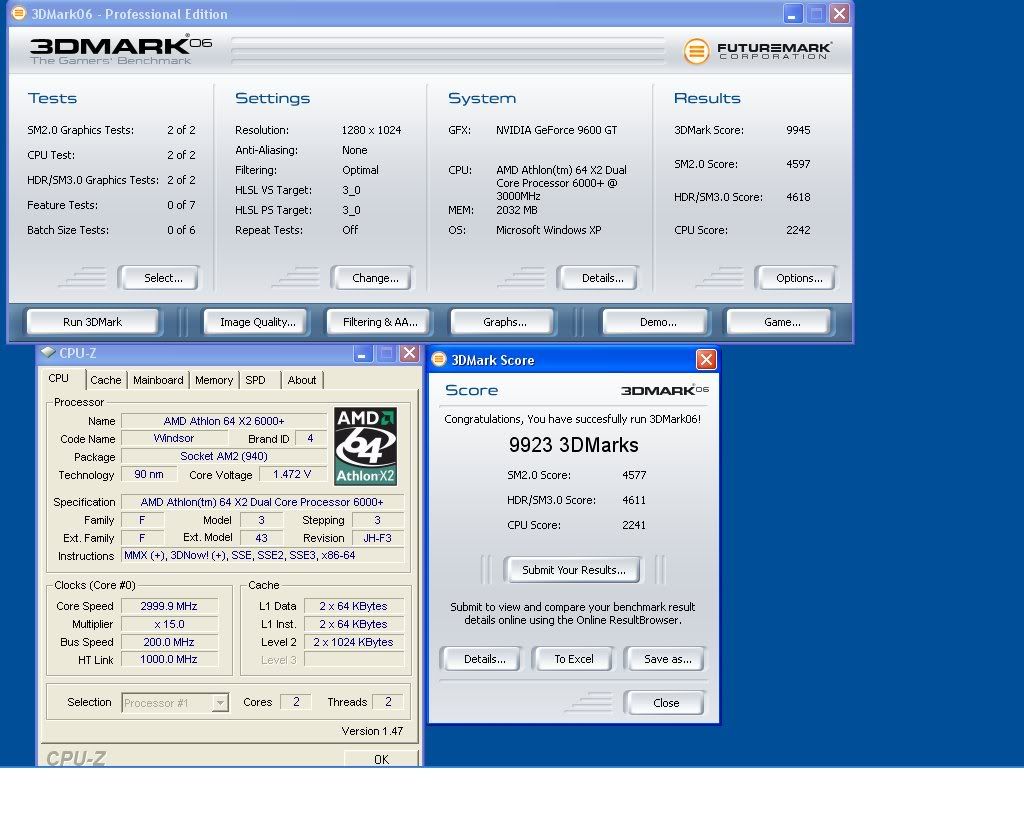Viewport: 1024px width, 824px height.
Task: Minimize the CPU-Z window
Action: [x=362, y=353]
